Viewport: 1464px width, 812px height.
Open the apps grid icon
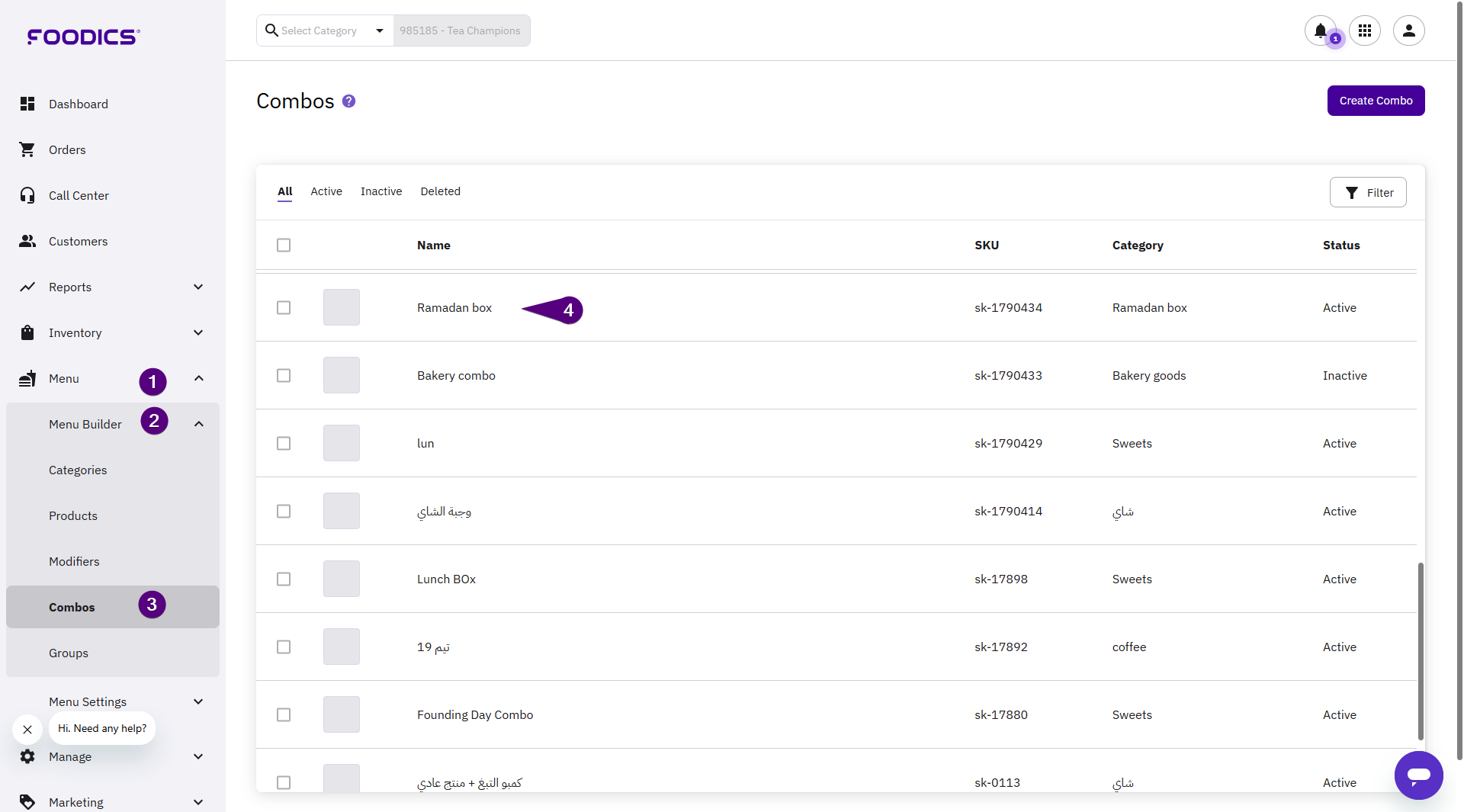coord(1365,30)
